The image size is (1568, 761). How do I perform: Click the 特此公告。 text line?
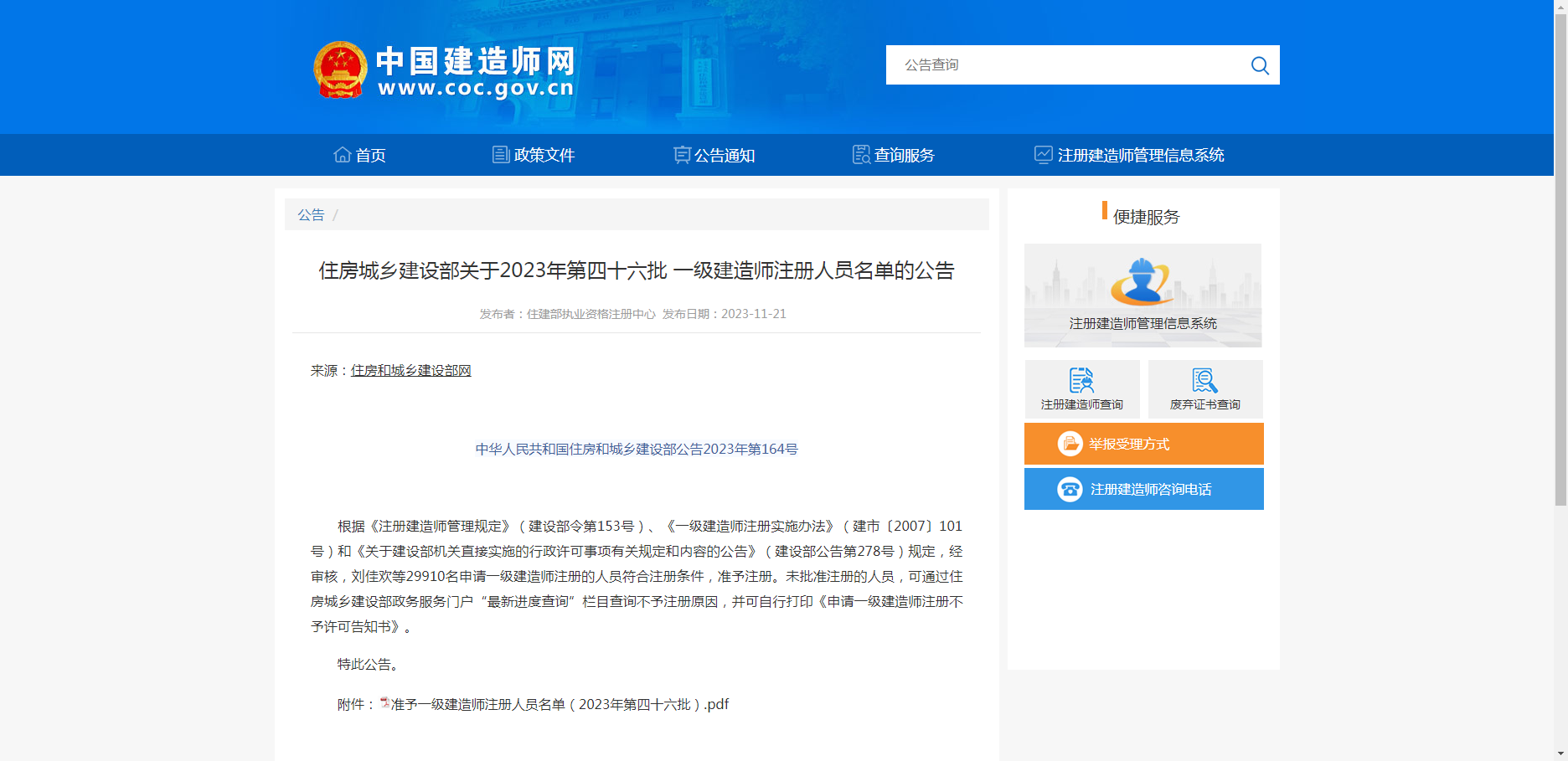tap(370, 664)
